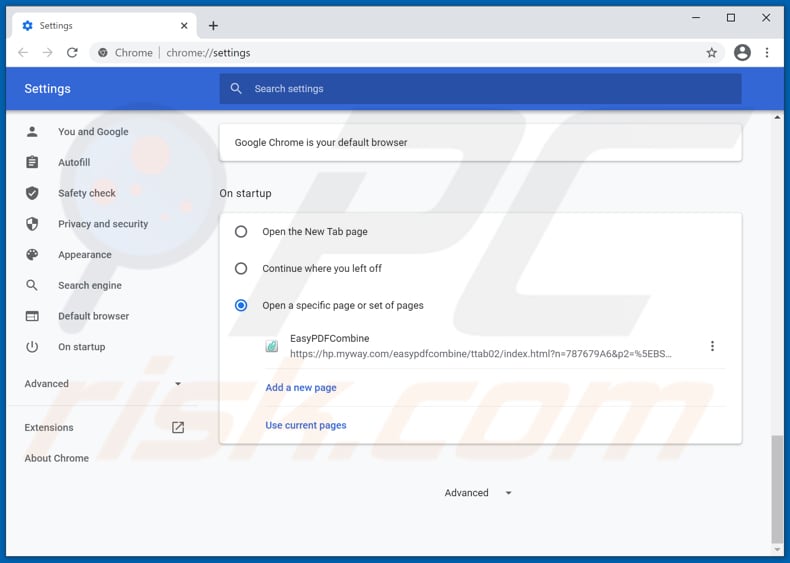Open Appearance settings

point(85,255)
